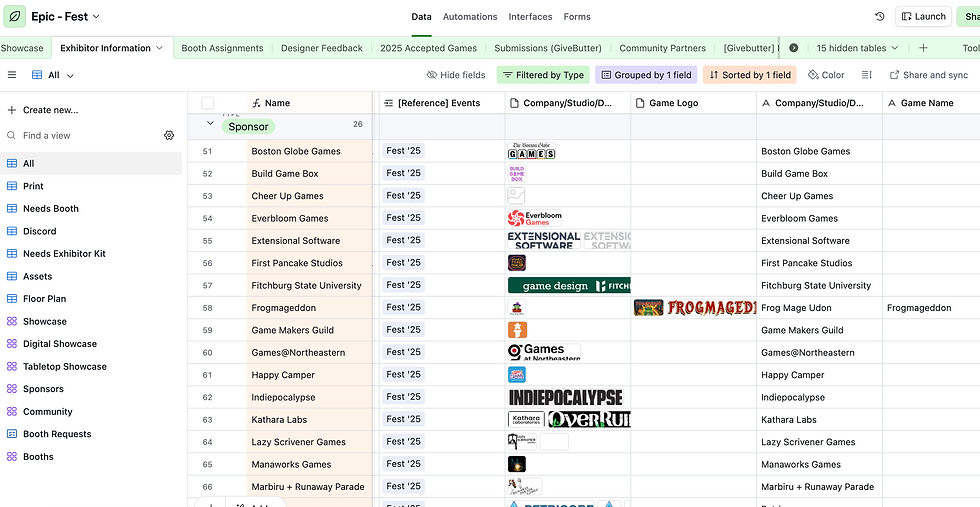The height and width of the screenshot is (507, 980).
Task: Click Hide fields button
Action: (456, 75)
